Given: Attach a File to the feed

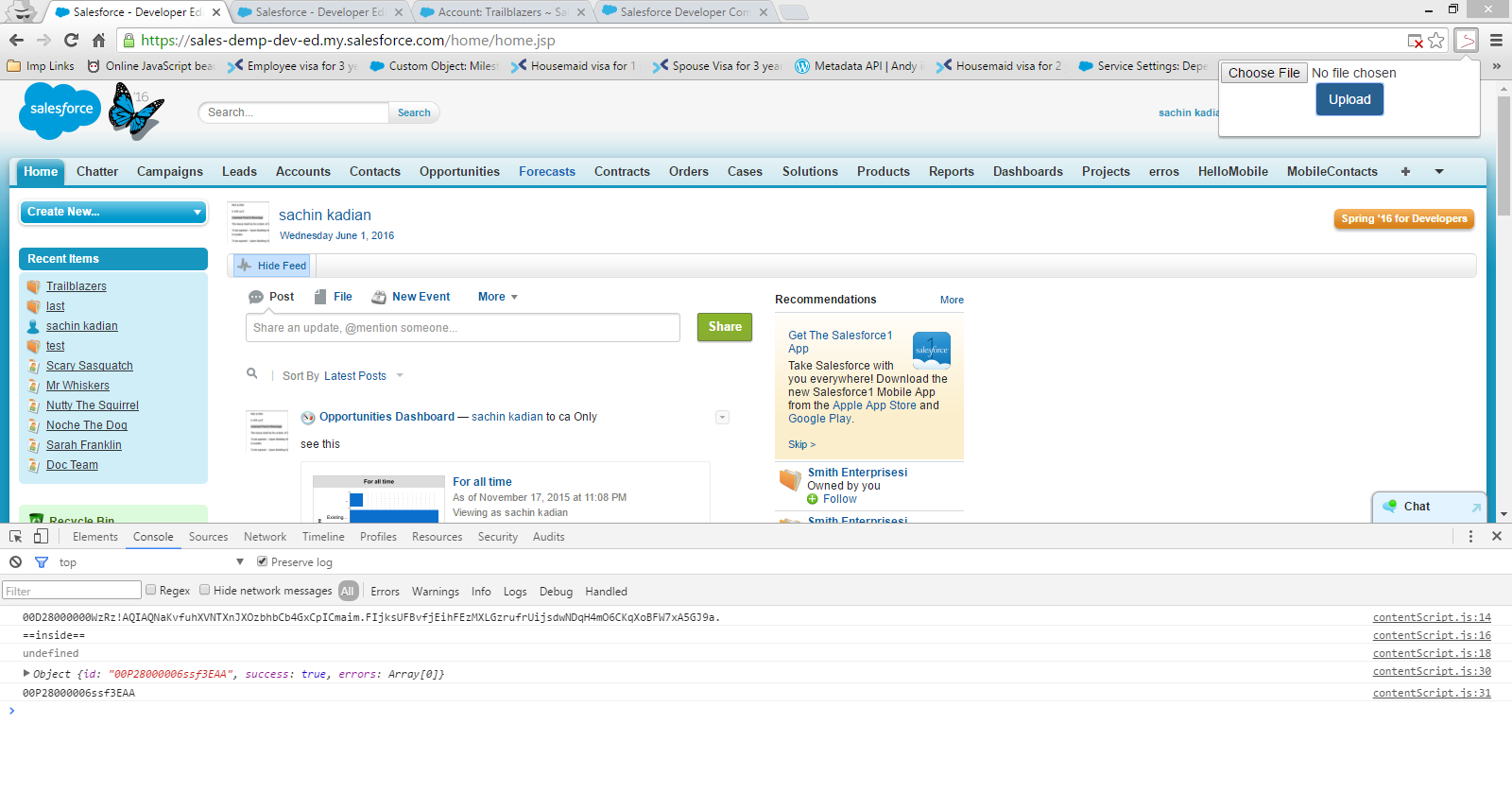Looking at the screenshot, I should pos(333,297).
